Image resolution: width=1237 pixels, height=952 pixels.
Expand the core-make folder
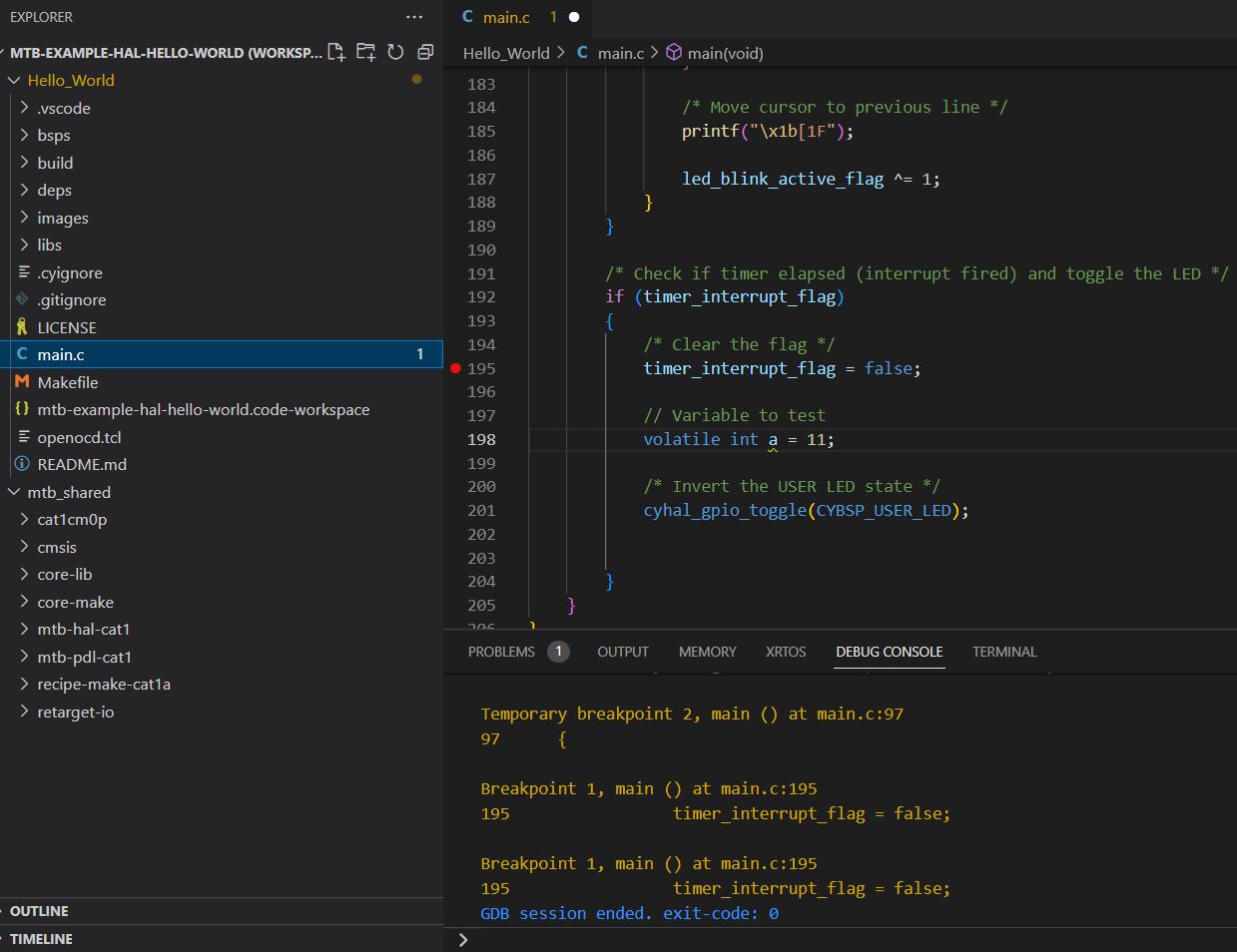[25, 602]
